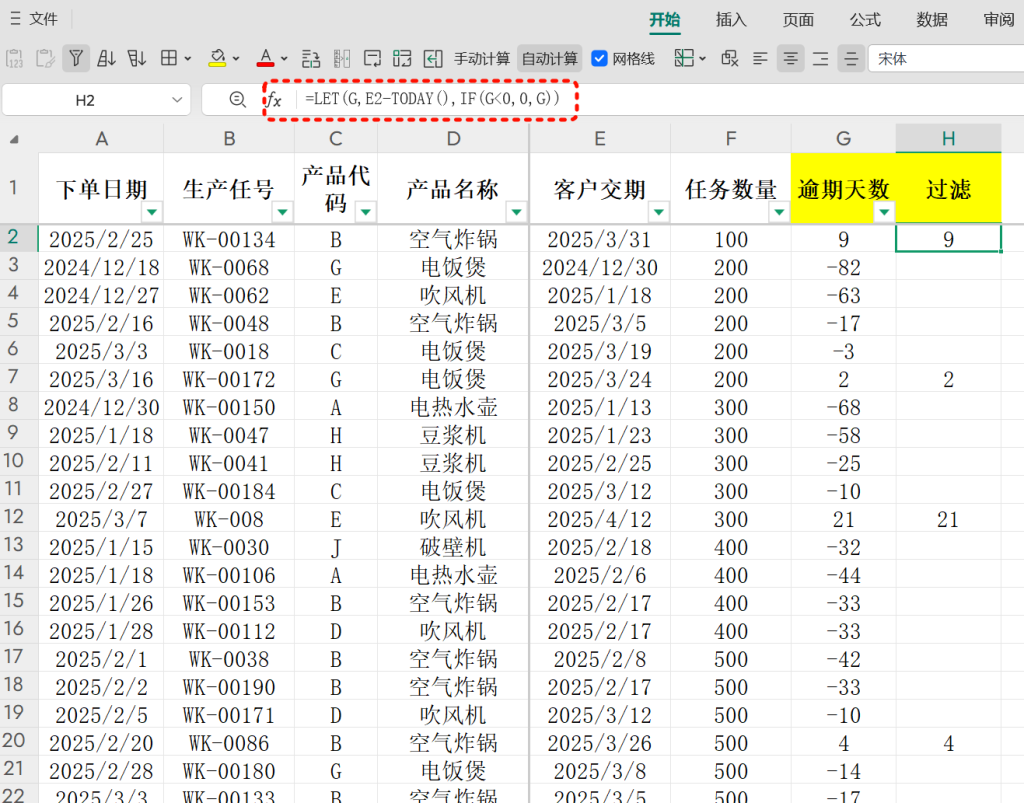Open the 下单日期 filter dropdown

pos(152,212)
